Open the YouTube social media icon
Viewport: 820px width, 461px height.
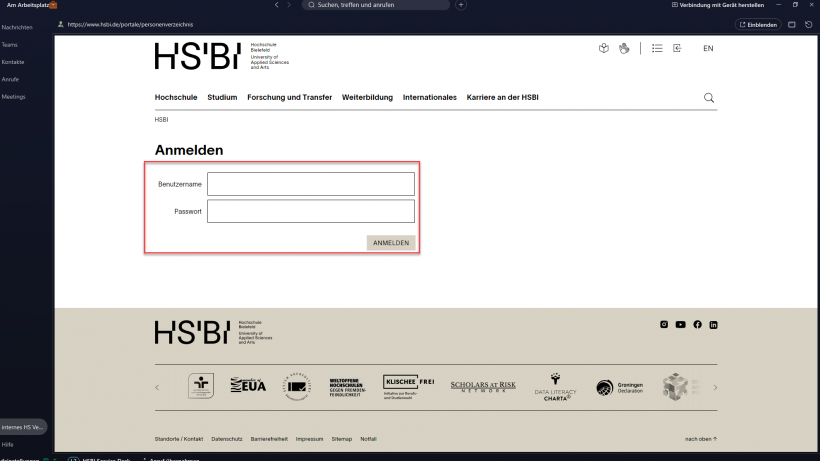[x=680, y=325]
